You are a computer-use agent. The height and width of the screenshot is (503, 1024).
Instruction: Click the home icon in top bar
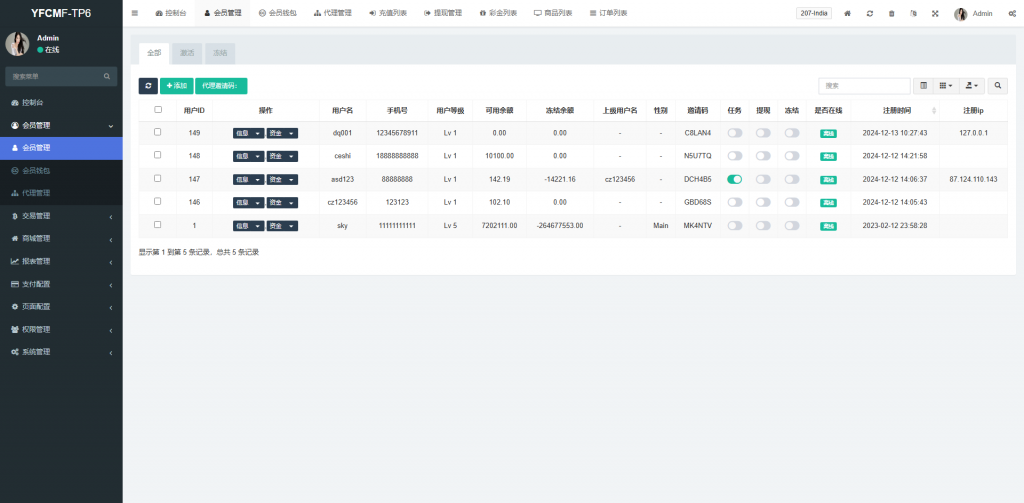point(848,14)
